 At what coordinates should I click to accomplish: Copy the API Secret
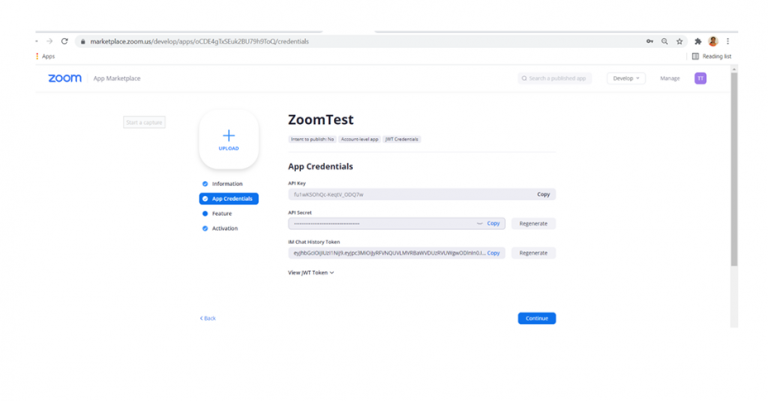(493, 223)
